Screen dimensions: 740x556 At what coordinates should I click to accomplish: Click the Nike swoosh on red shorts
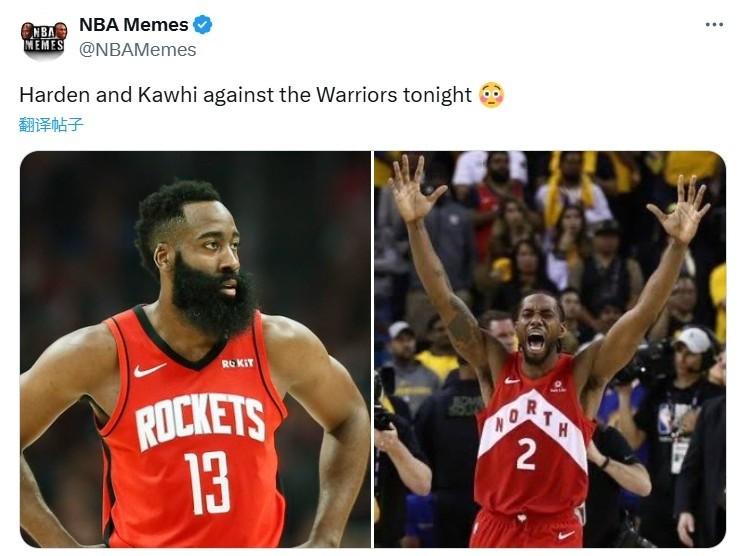[x=566, y=535]
